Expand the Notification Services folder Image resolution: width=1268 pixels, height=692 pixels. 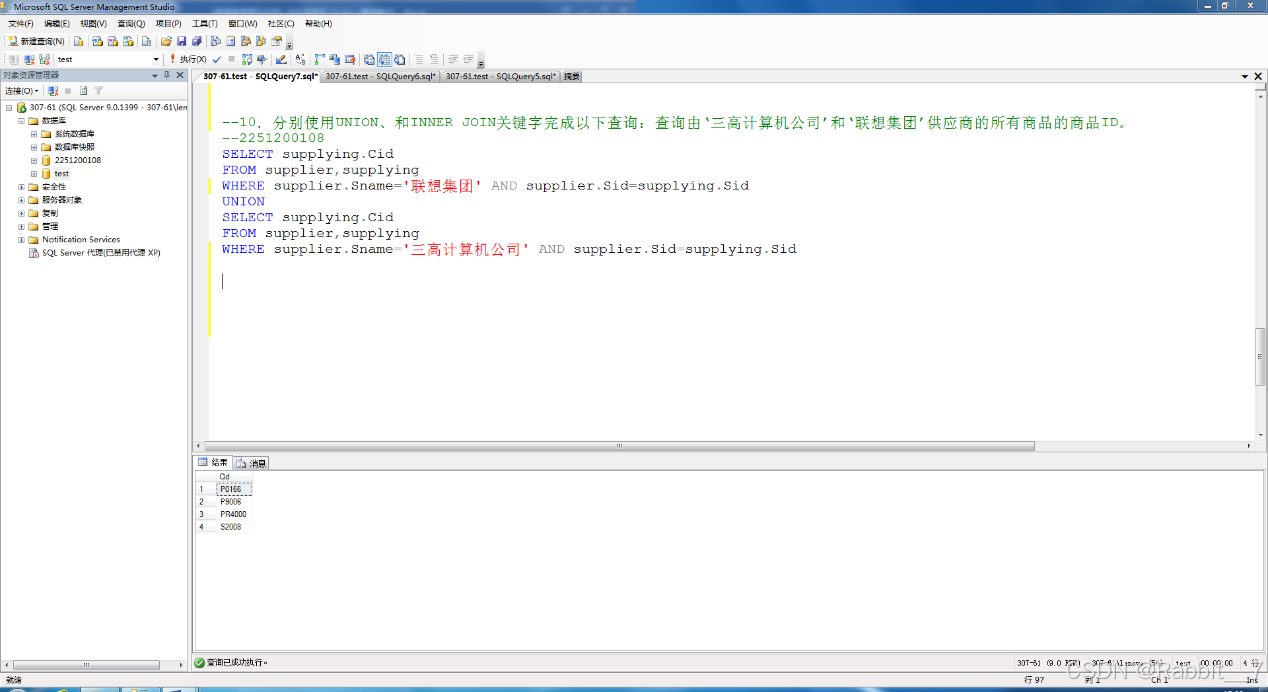(x=21, y=239)
